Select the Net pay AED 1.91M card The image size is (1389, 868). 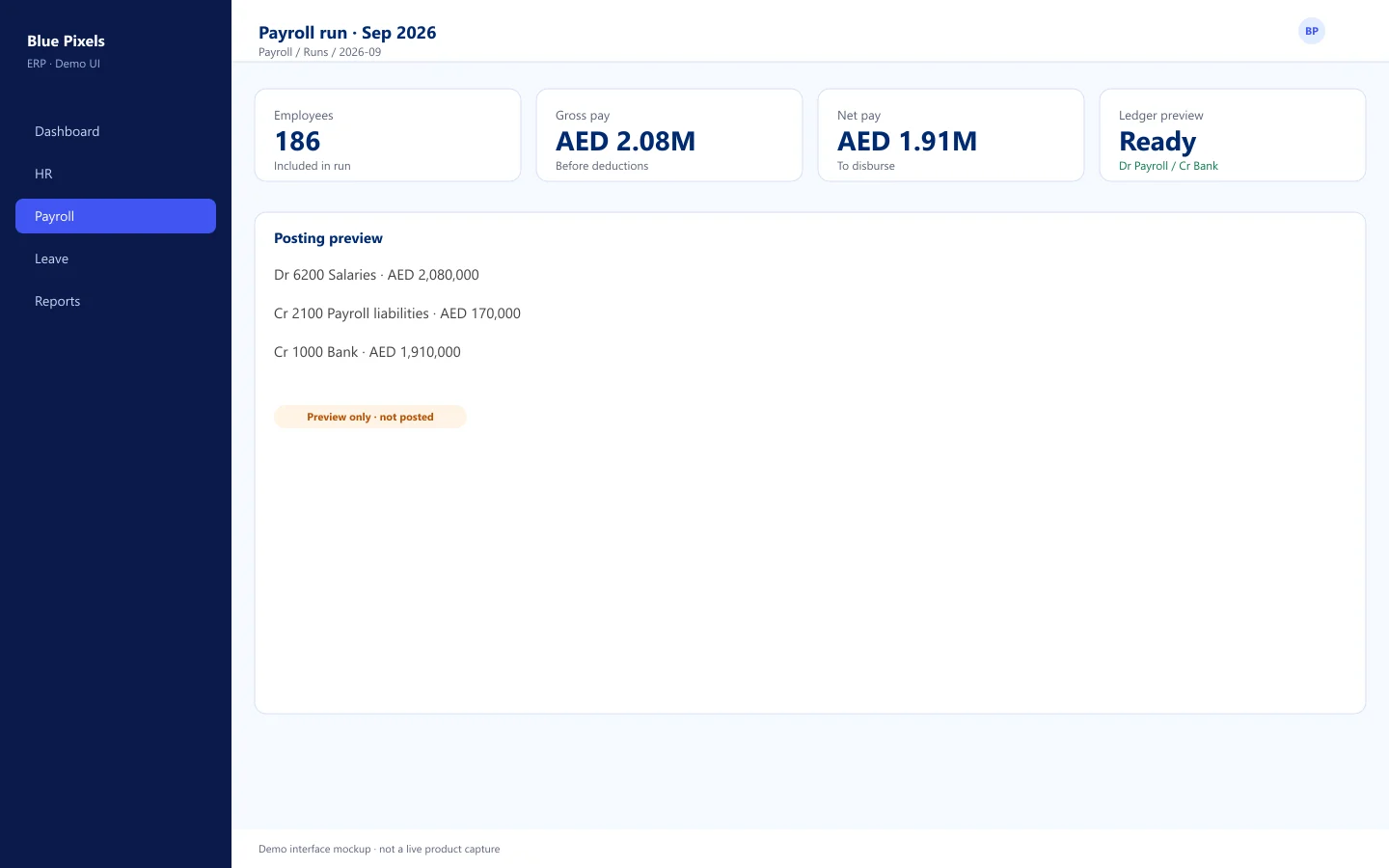pos(951,135)
